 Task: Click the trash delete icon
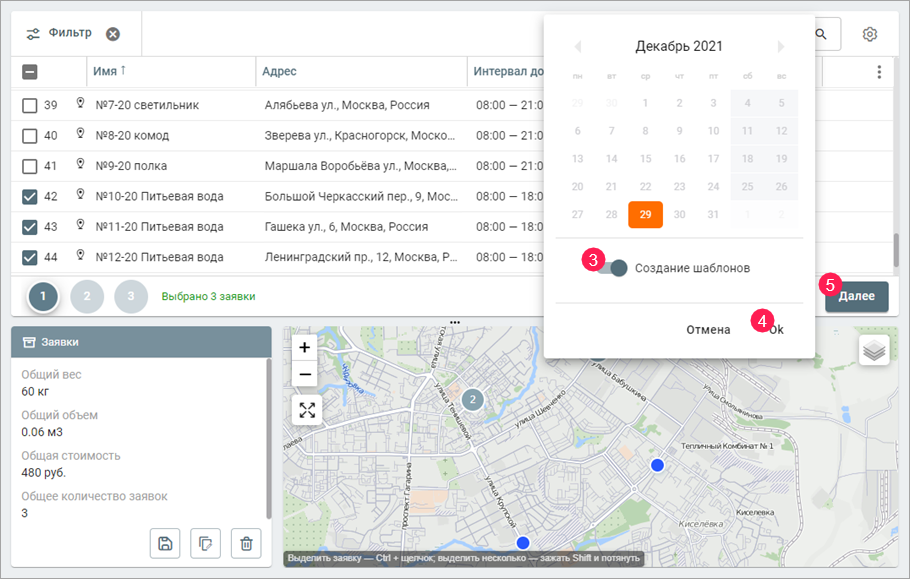pos(246,543)
